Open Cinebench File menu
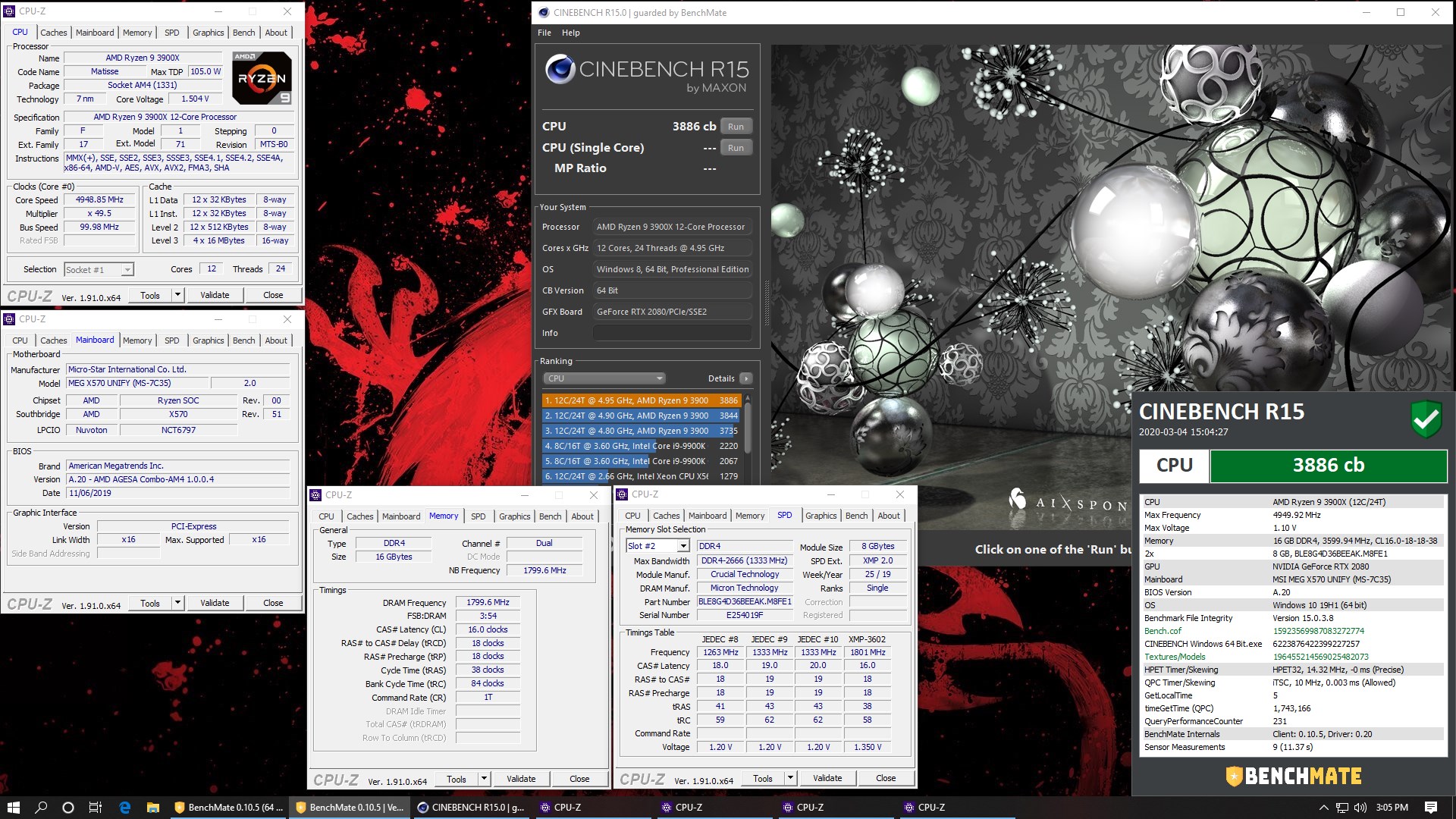 point(544,33)
